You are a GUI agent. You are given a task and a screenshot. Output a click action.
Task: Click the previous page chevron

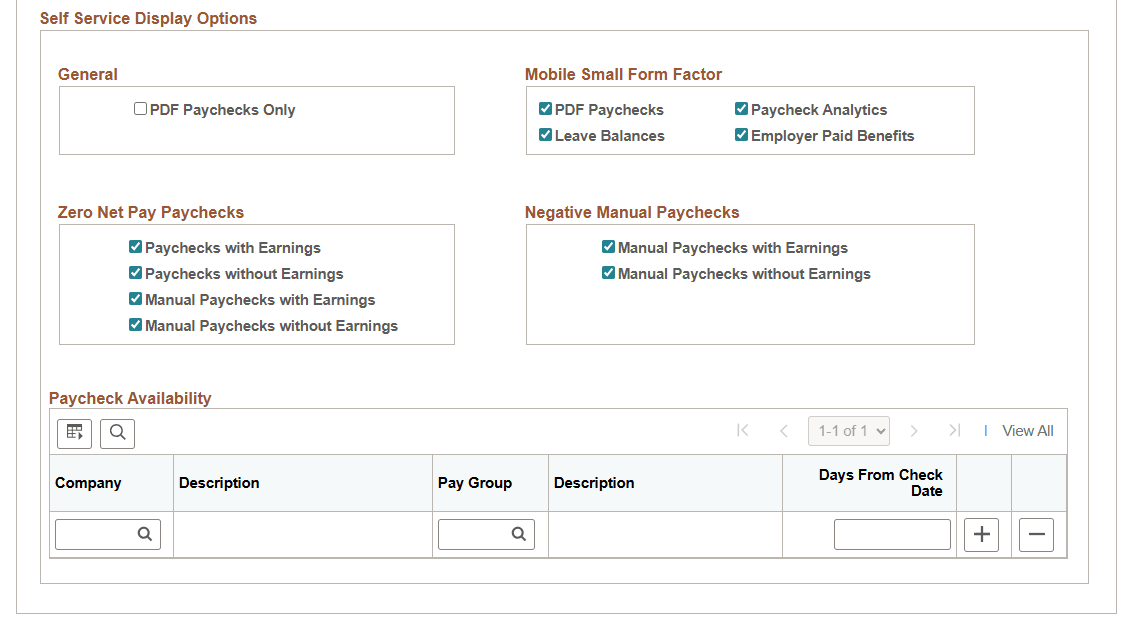point(784,430)
